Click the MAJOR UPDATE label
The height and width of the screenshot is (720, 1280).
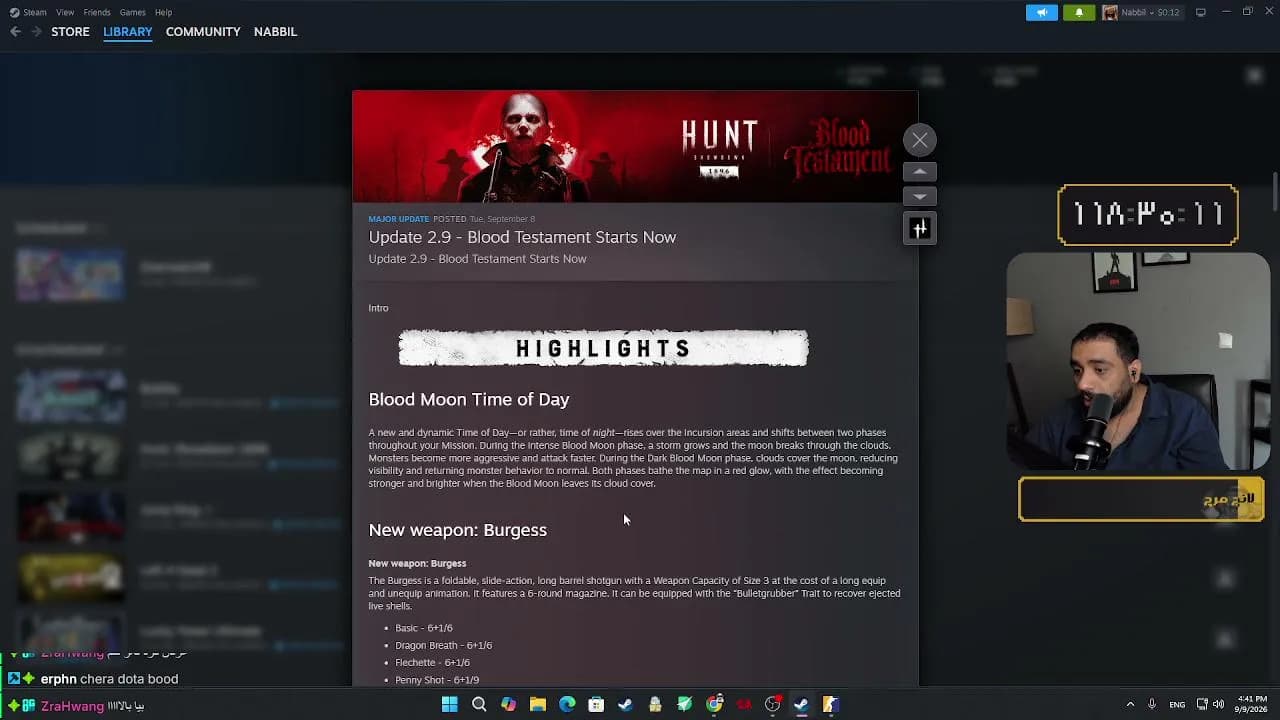click(x=398, y=219)
